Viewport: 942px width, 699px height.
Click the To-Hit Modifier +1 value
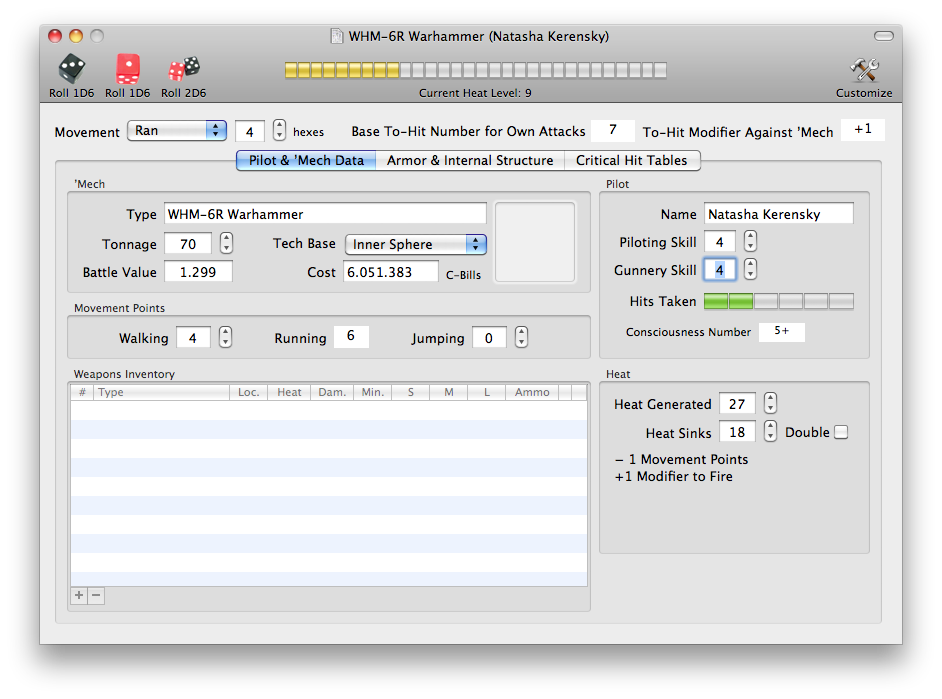863,130
